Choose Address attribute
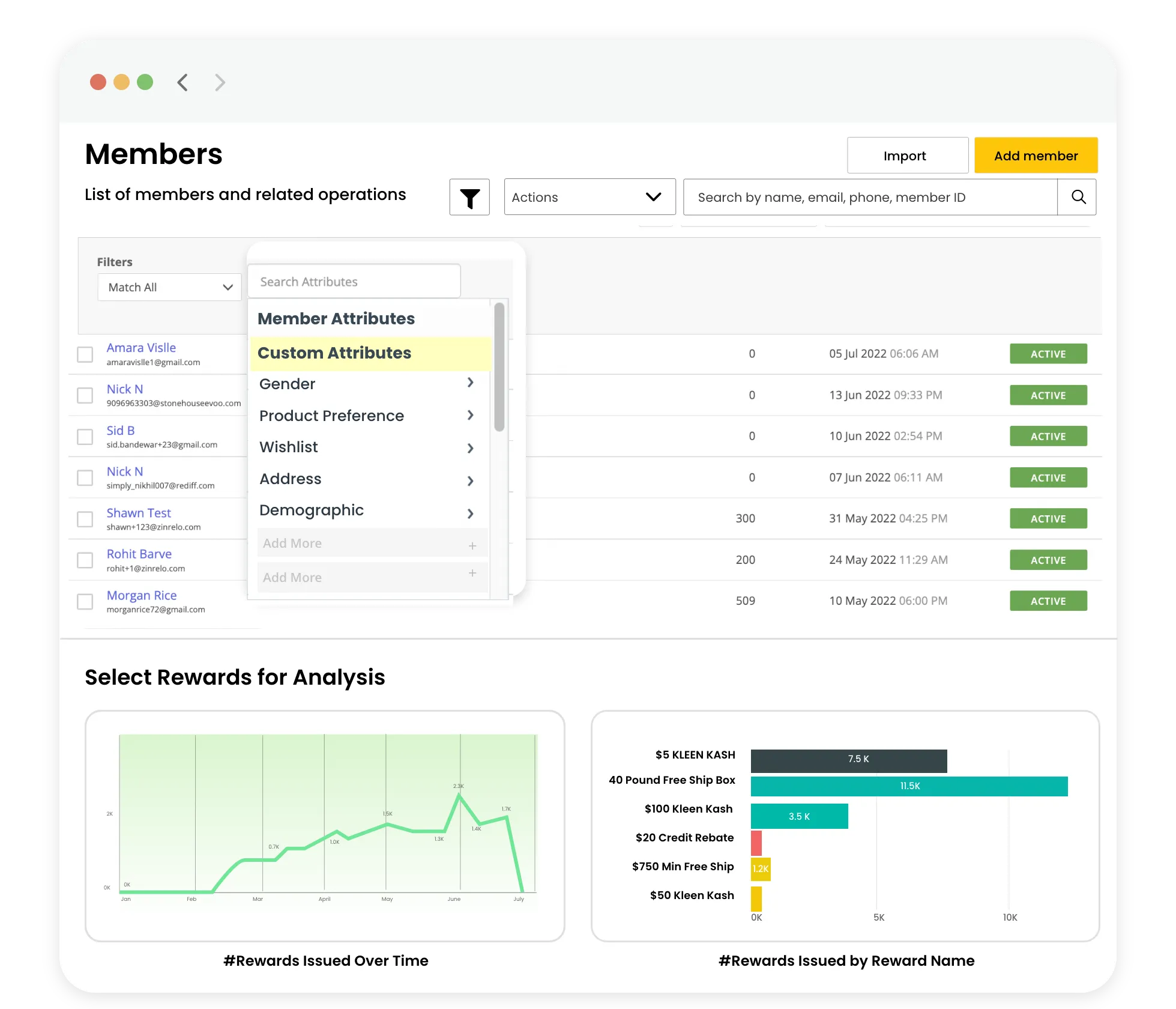Screen dimensions: 1176x1009 [x=290, y=479]
